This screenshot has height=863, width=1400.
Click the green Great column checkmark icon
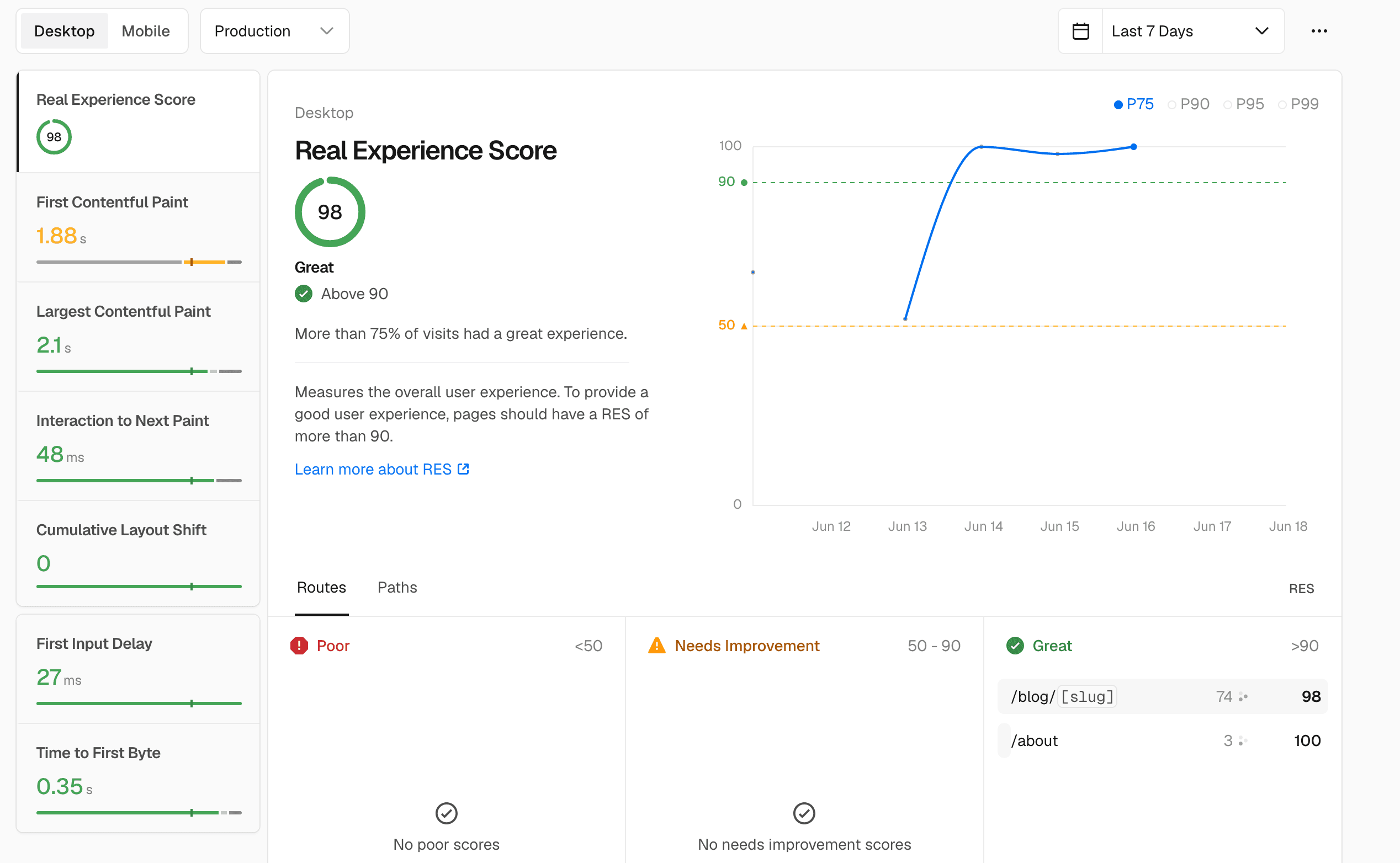tap(1015, 646)
